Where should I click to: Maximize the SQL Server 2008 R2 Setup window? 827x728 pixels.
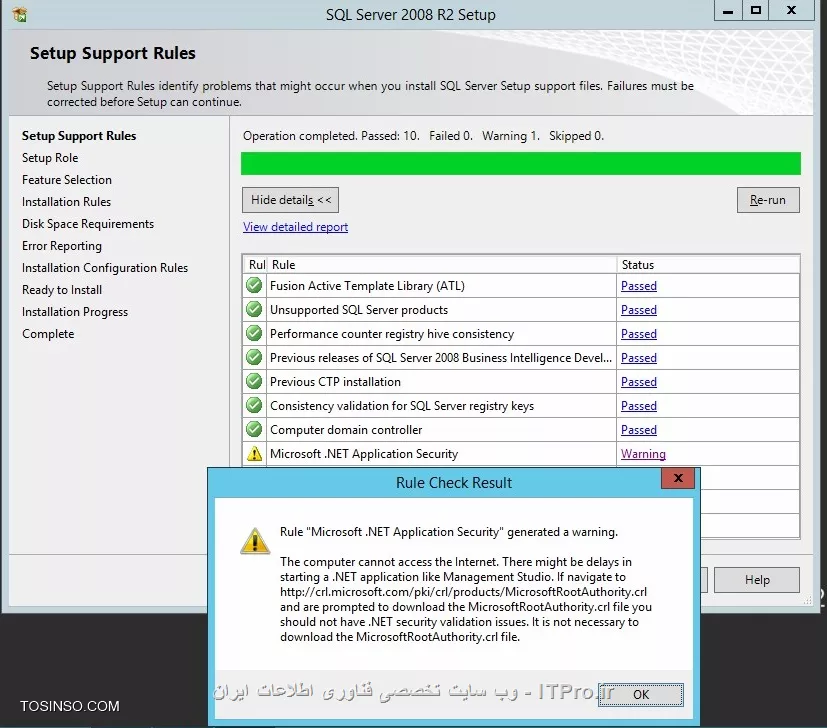click(756, 11)
